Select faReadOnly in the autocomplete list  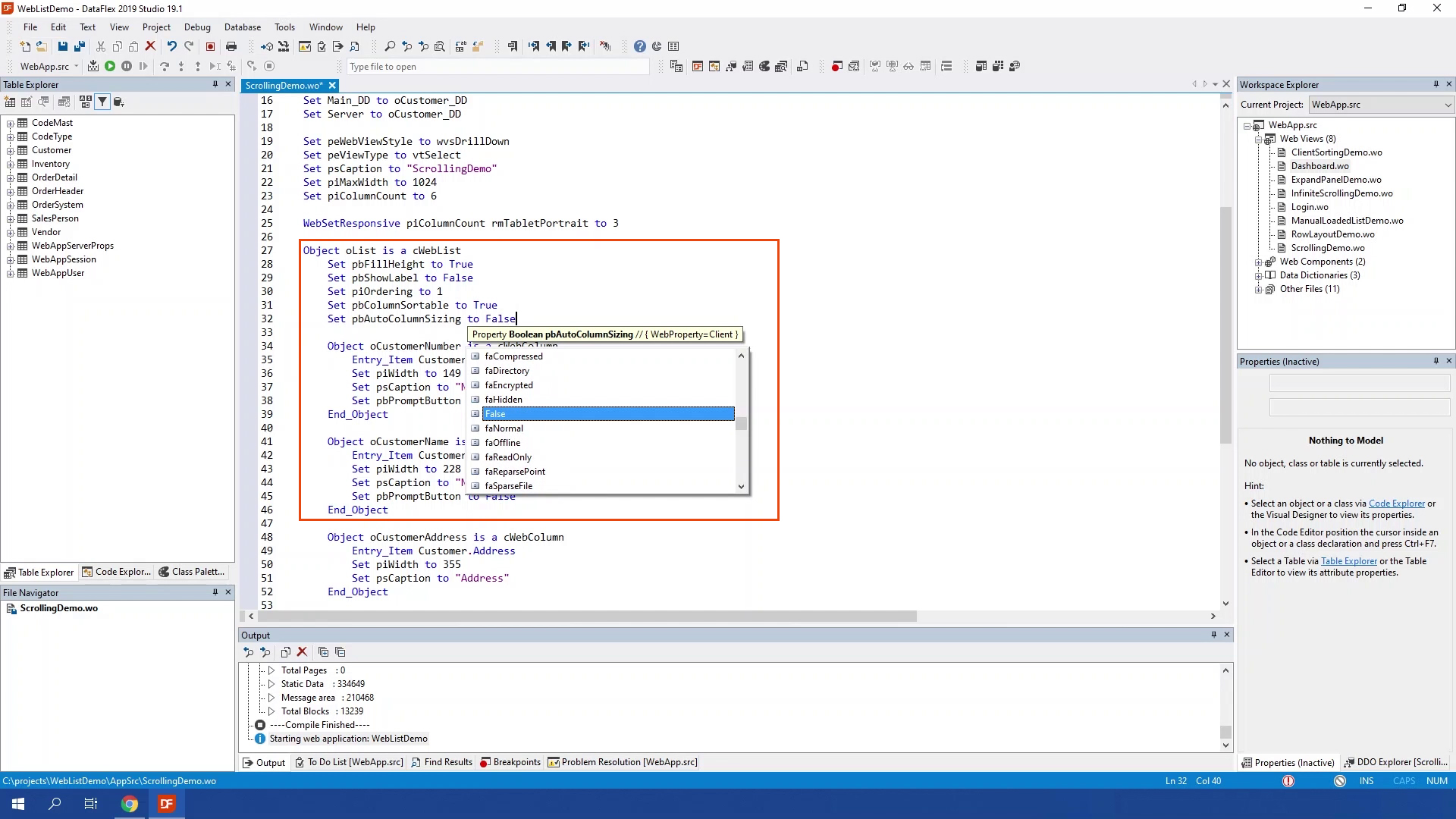pos(508,457)
